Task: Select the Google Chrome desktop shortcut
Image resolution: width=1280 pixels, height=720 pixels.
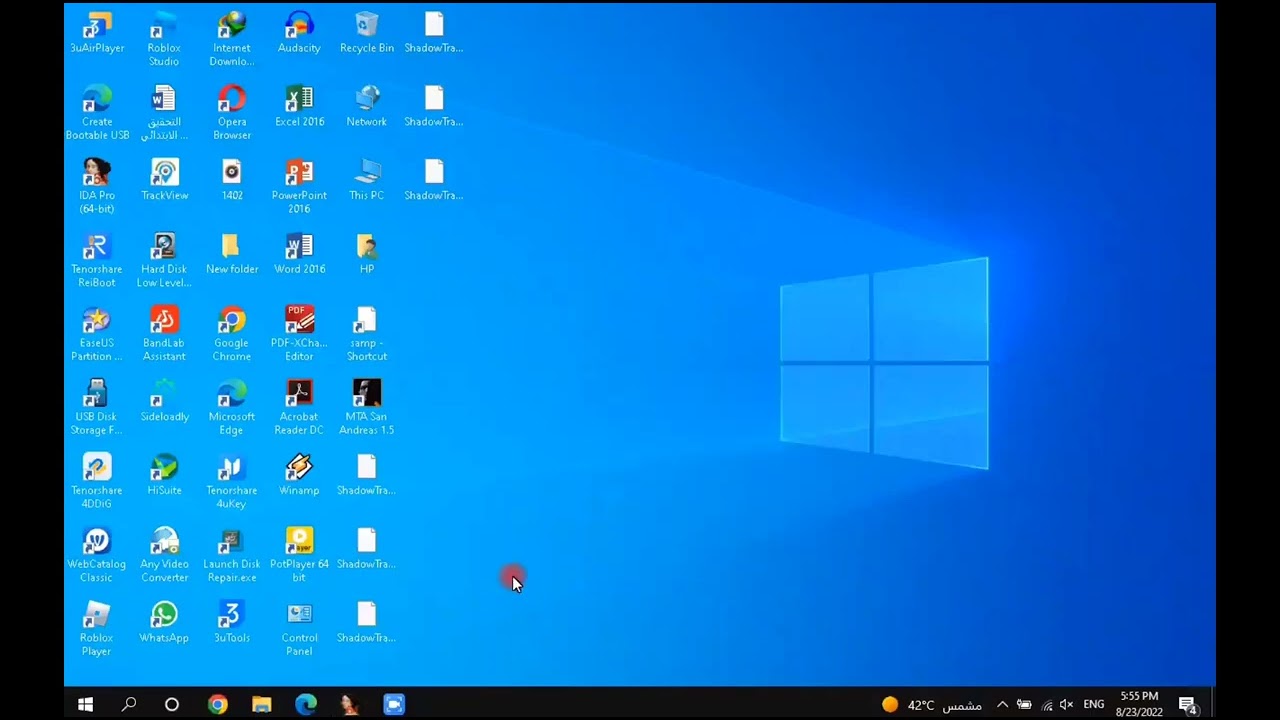Action: point(232,335)
